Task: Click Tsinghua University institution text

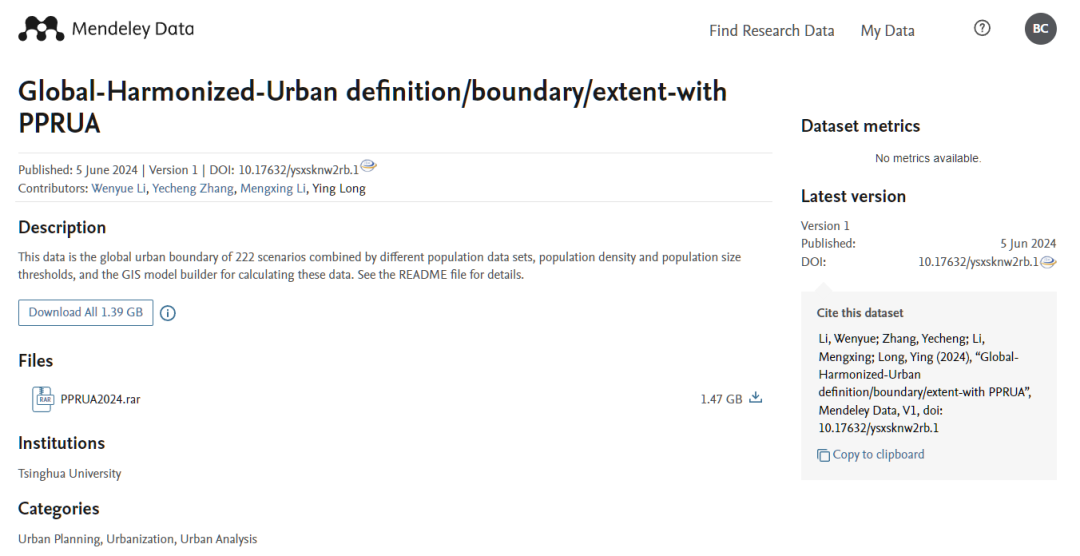Action: pos(70,473)
